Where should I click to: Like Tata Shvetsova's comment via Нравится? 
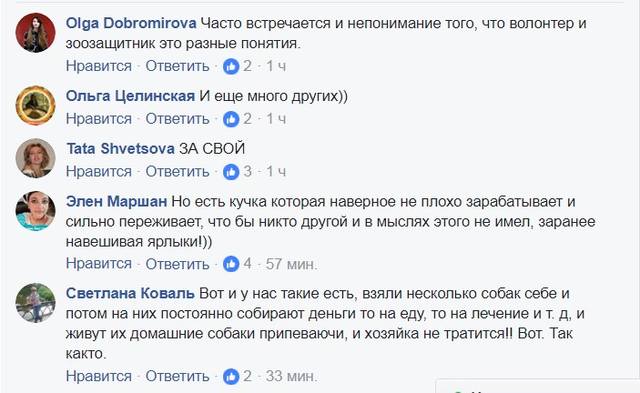tap(99, 171)
